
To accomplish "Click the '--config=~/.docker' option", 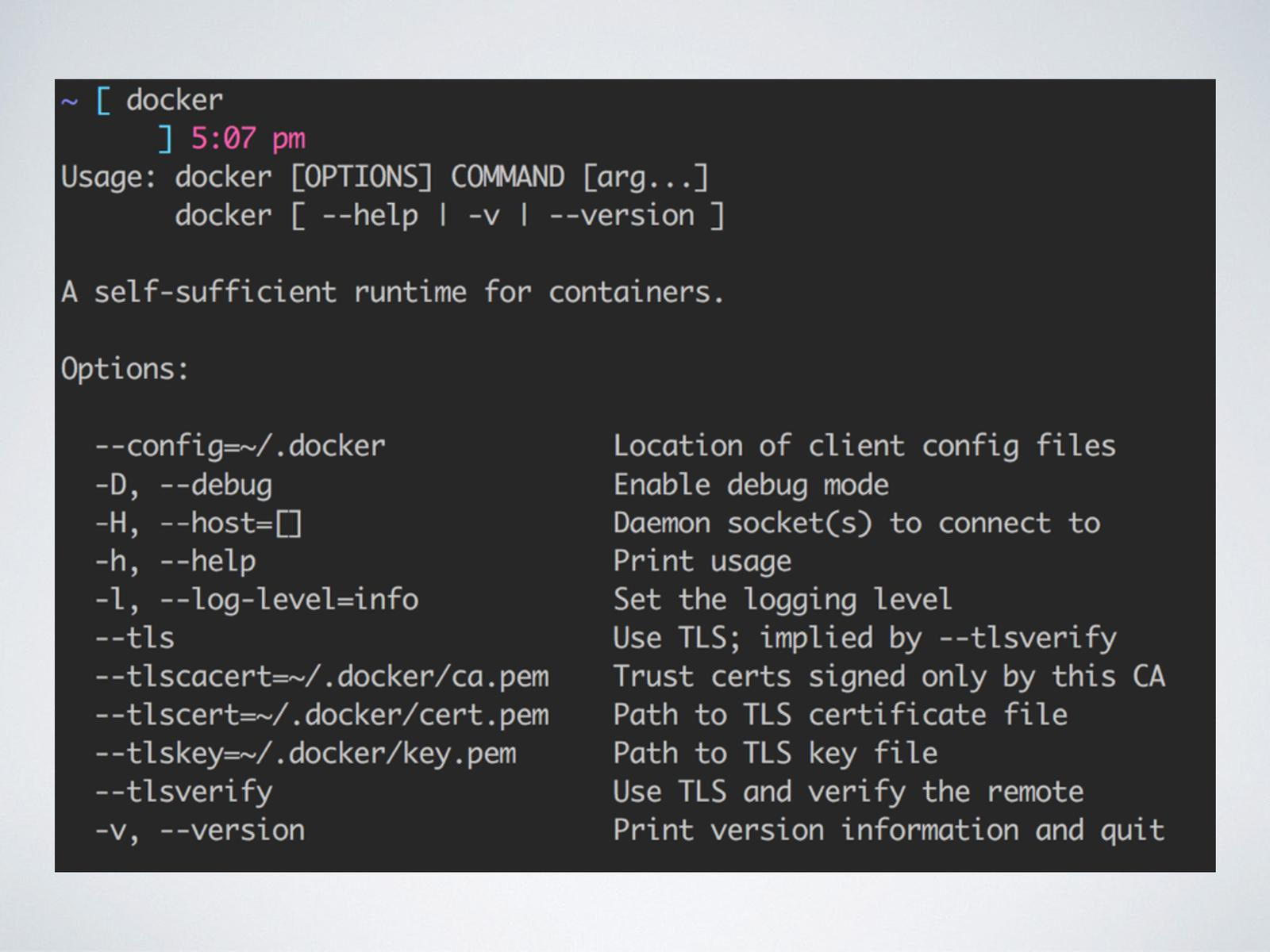I will (241, 446).
